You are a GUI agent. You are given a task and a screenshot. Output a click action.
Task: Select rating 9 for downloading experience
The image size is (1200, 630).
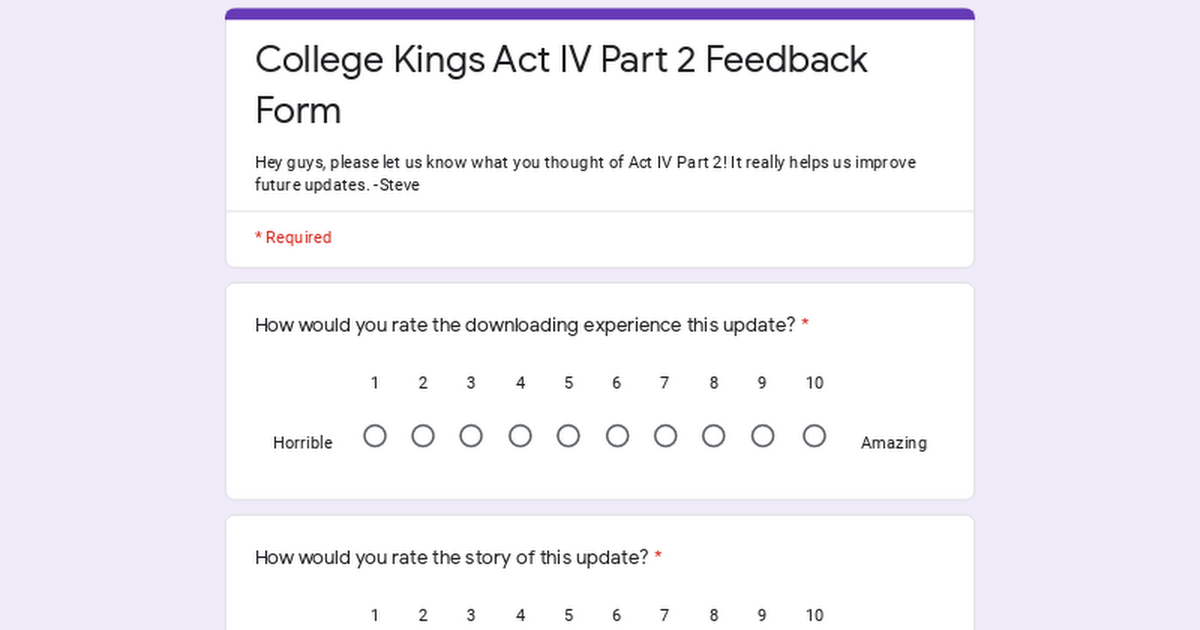tap(762, 436)
